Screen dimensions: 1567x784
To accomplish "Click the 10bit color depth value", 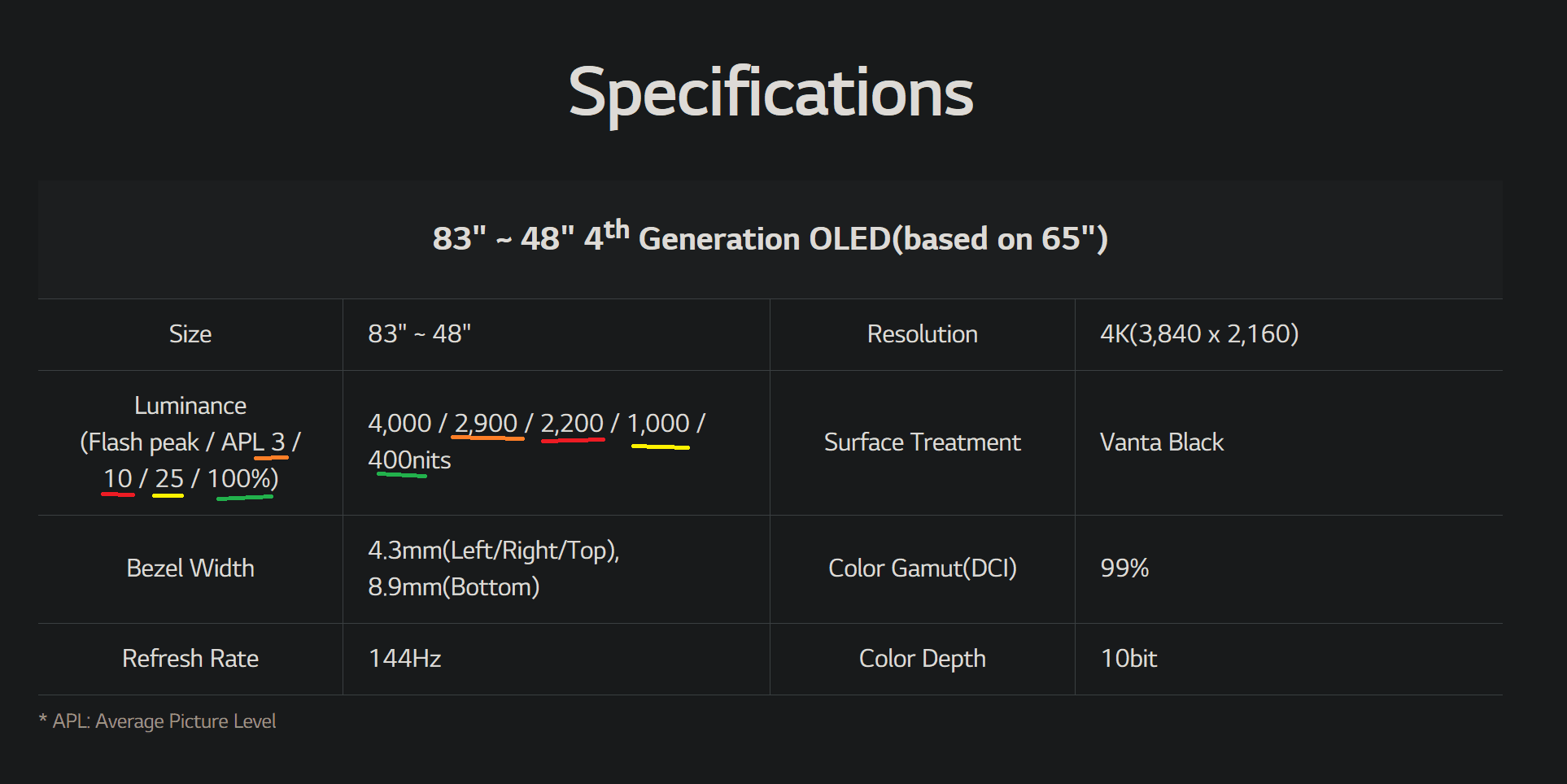I will coord(1128,659).
